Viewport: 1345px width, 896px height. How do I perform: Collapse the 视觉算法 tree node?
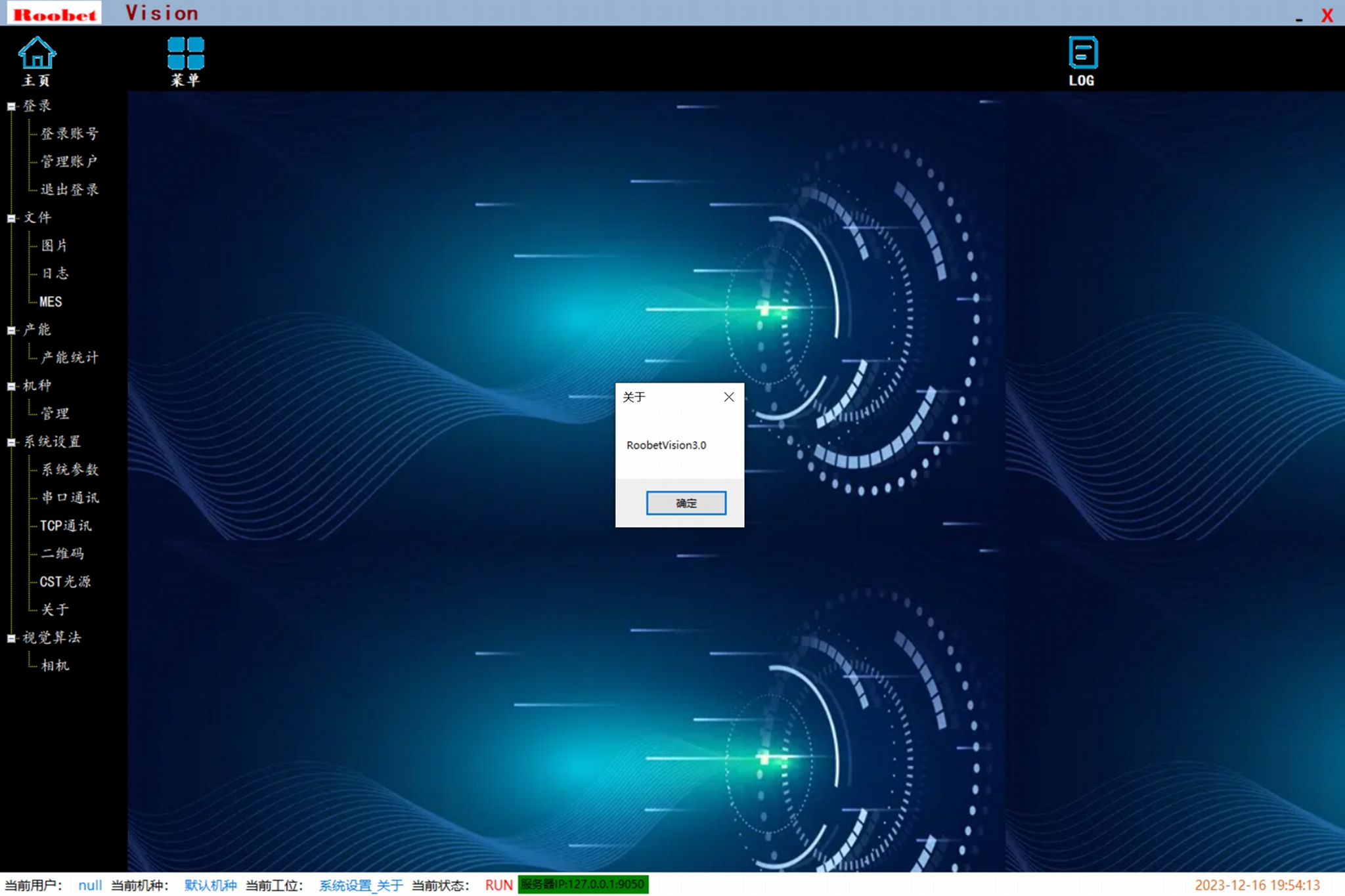tap(11, 638)
